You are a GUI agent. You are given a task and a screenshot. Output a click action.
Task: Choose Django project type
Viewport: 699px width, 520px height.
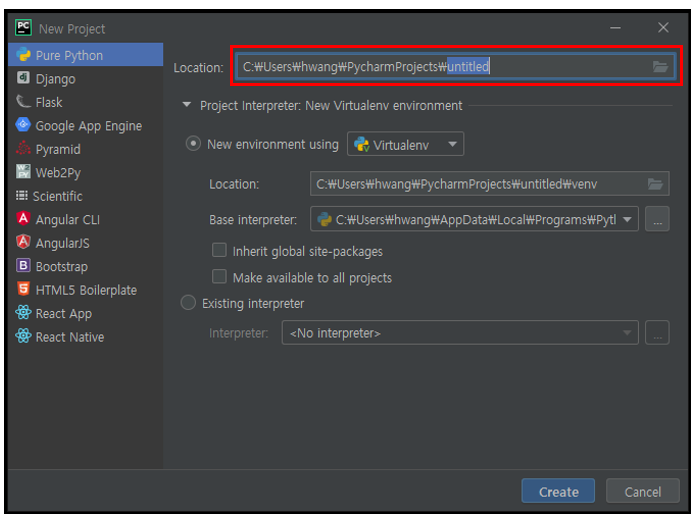click(x=86, y=78)
